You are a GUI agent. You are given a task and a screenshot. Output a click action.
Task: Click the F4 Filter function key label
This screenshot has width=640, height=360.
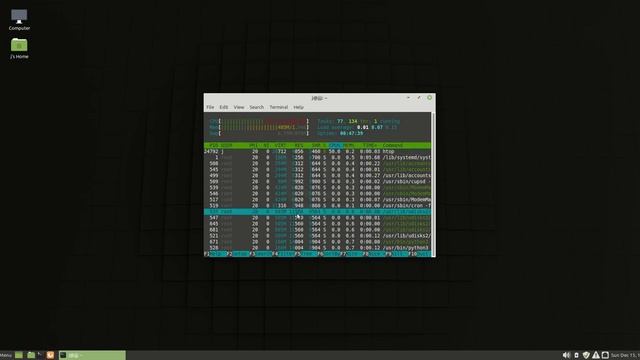(x=283, y=254)
